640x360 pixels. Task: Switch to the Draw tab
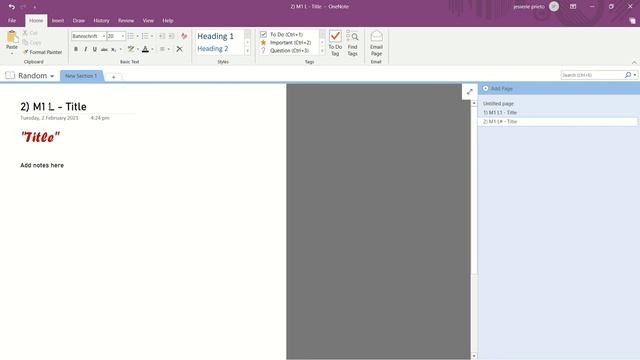coord(79,20)
